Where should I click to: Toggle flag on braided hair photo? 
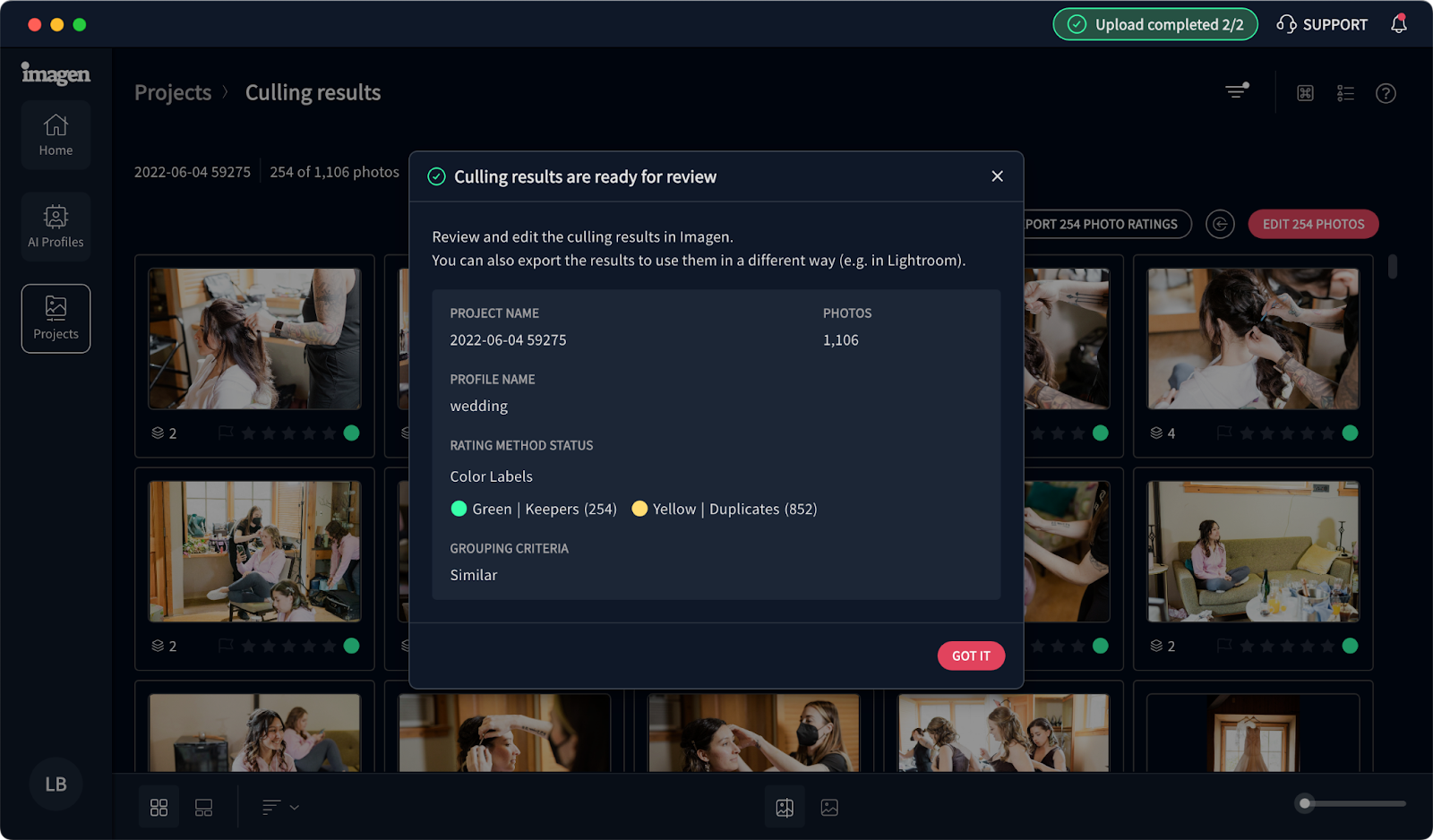pos(1224,433)
